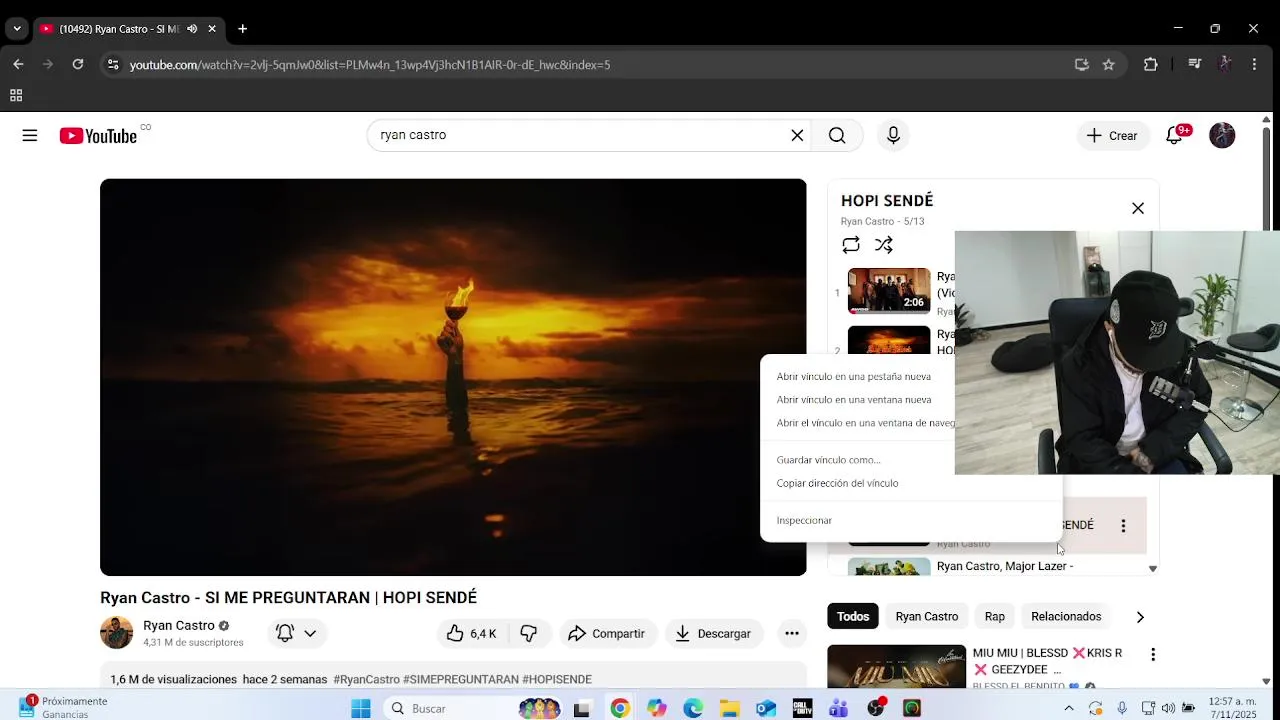Click the Compartir share button

coord(606,633)
